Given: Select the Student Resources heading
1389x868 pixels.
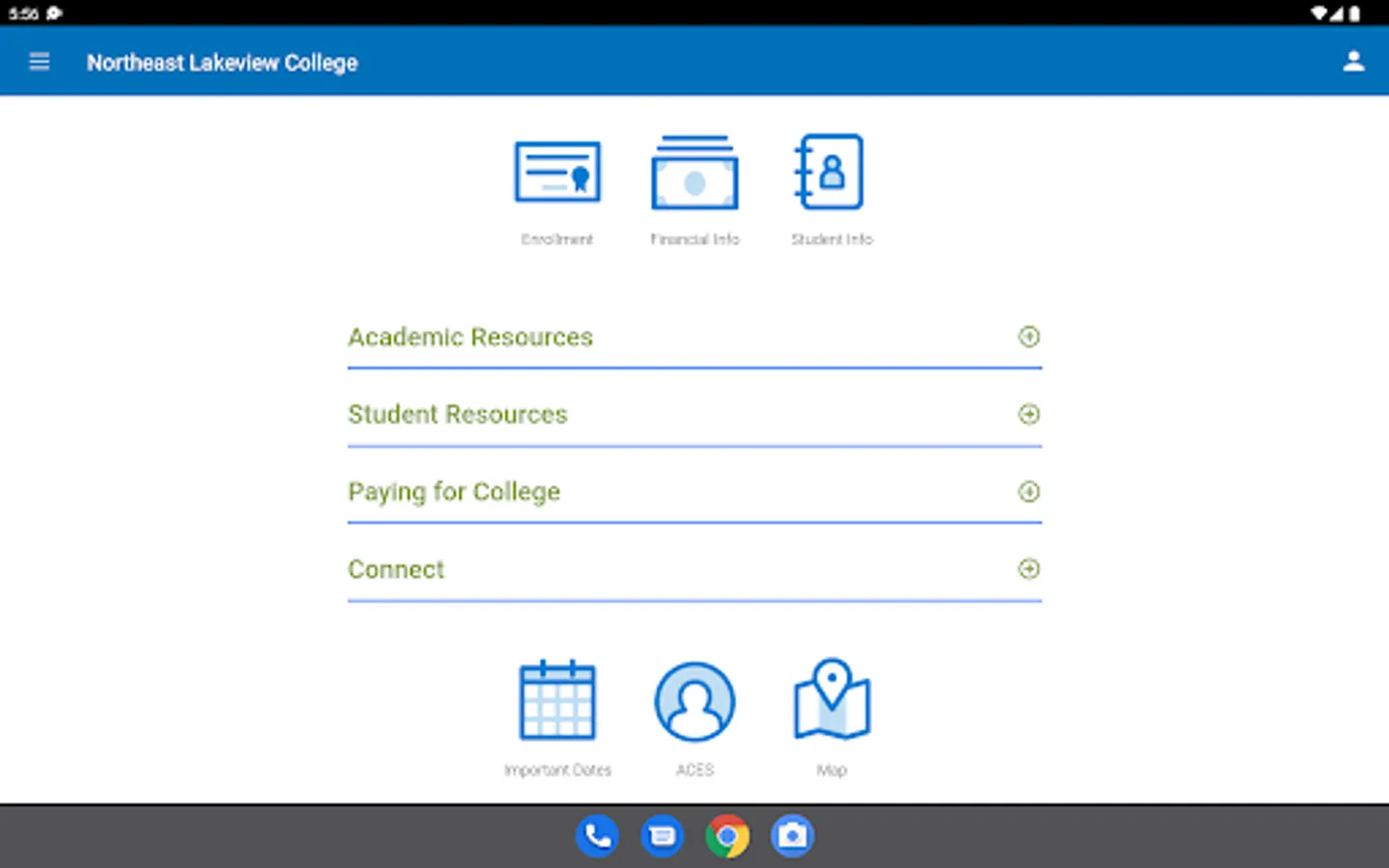Looking at the screenshot, I should pyautogui.click(x=458, y=414).
